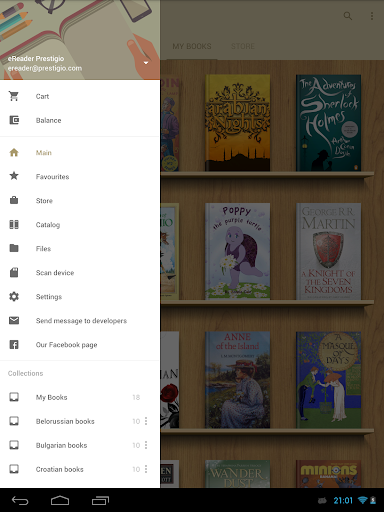Select the Favourites star icon

tap(14, 176)
